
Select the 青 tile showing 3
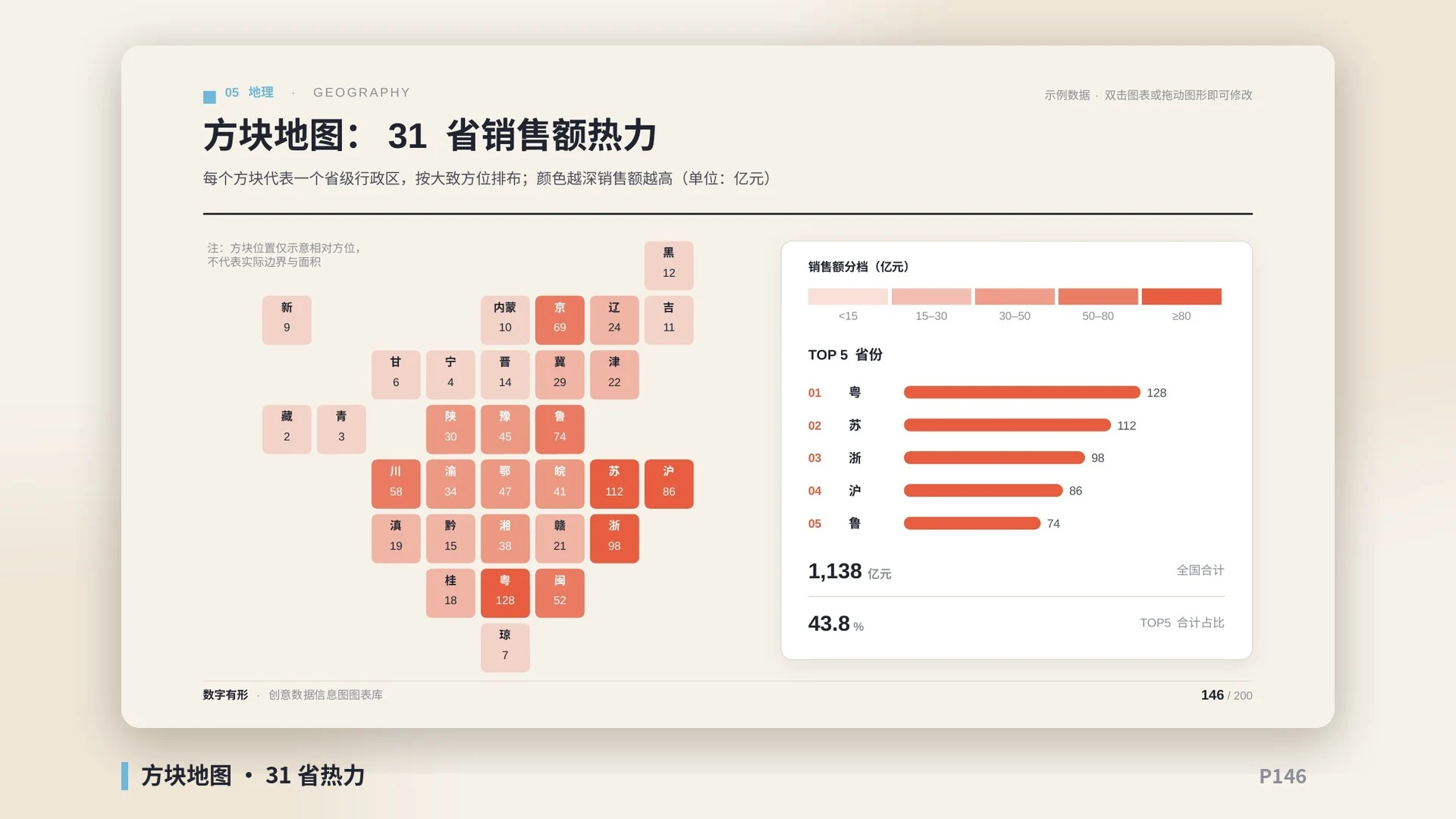point(341,429)
